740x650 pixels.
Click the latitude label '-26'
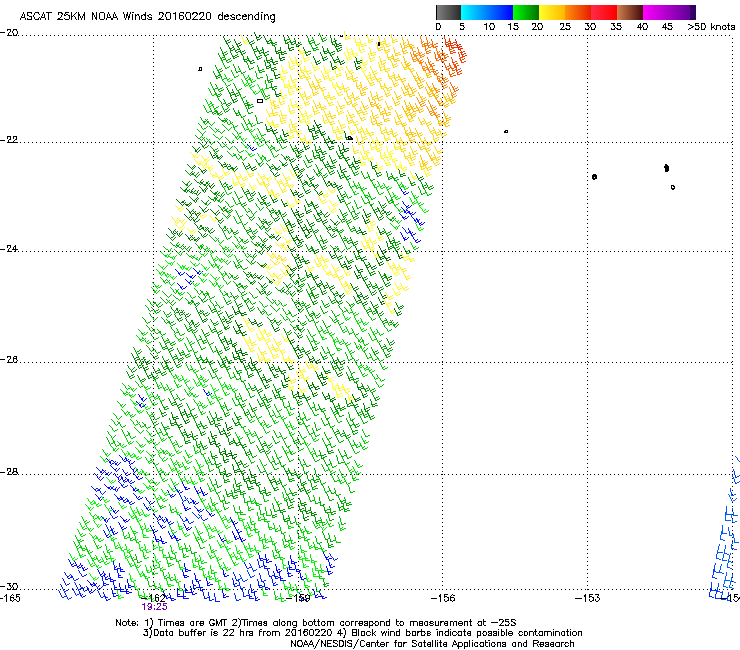[x=9, y=360]
